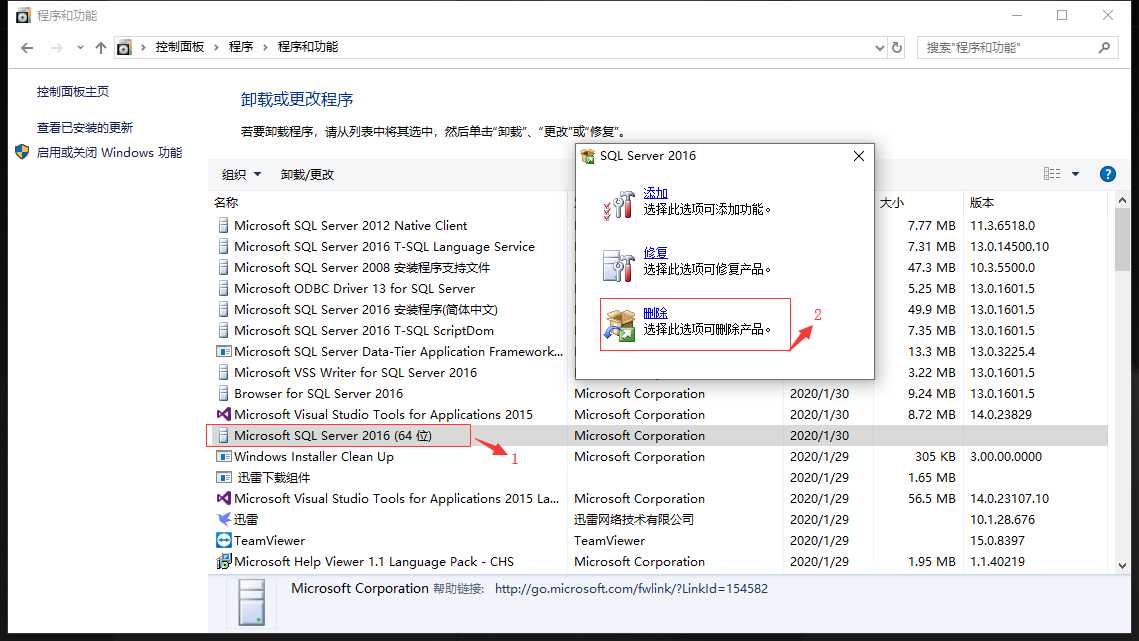Sort by 版本 column header
This screenshot has width=1139, height=641.
tap(982, 202)
